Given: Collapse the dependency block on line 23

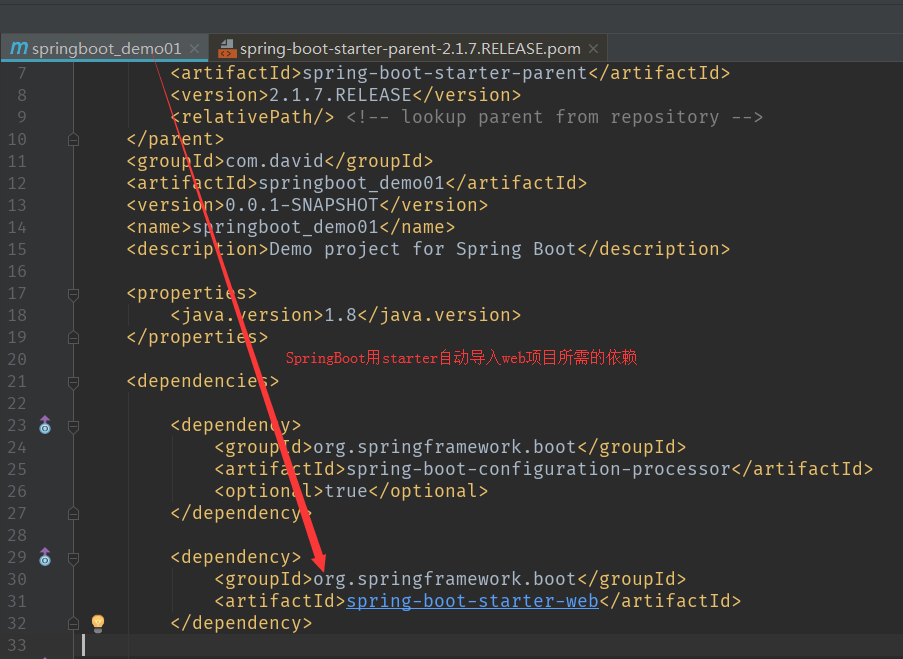Looking at the screenshot, I should pos(73,426).
